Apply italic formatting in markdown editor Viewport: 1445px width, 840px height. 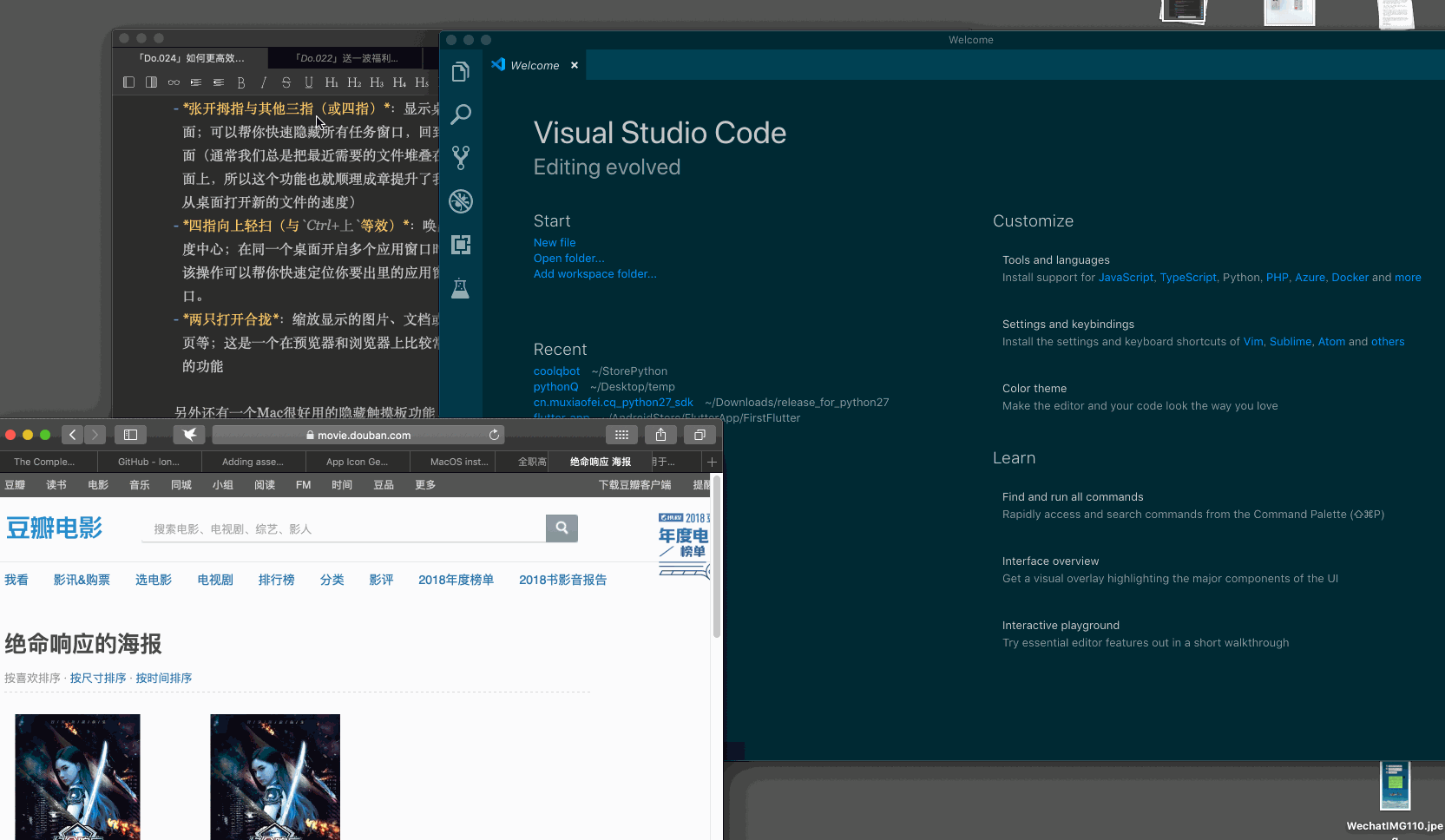pyautogui.click(x=264, y=82)
